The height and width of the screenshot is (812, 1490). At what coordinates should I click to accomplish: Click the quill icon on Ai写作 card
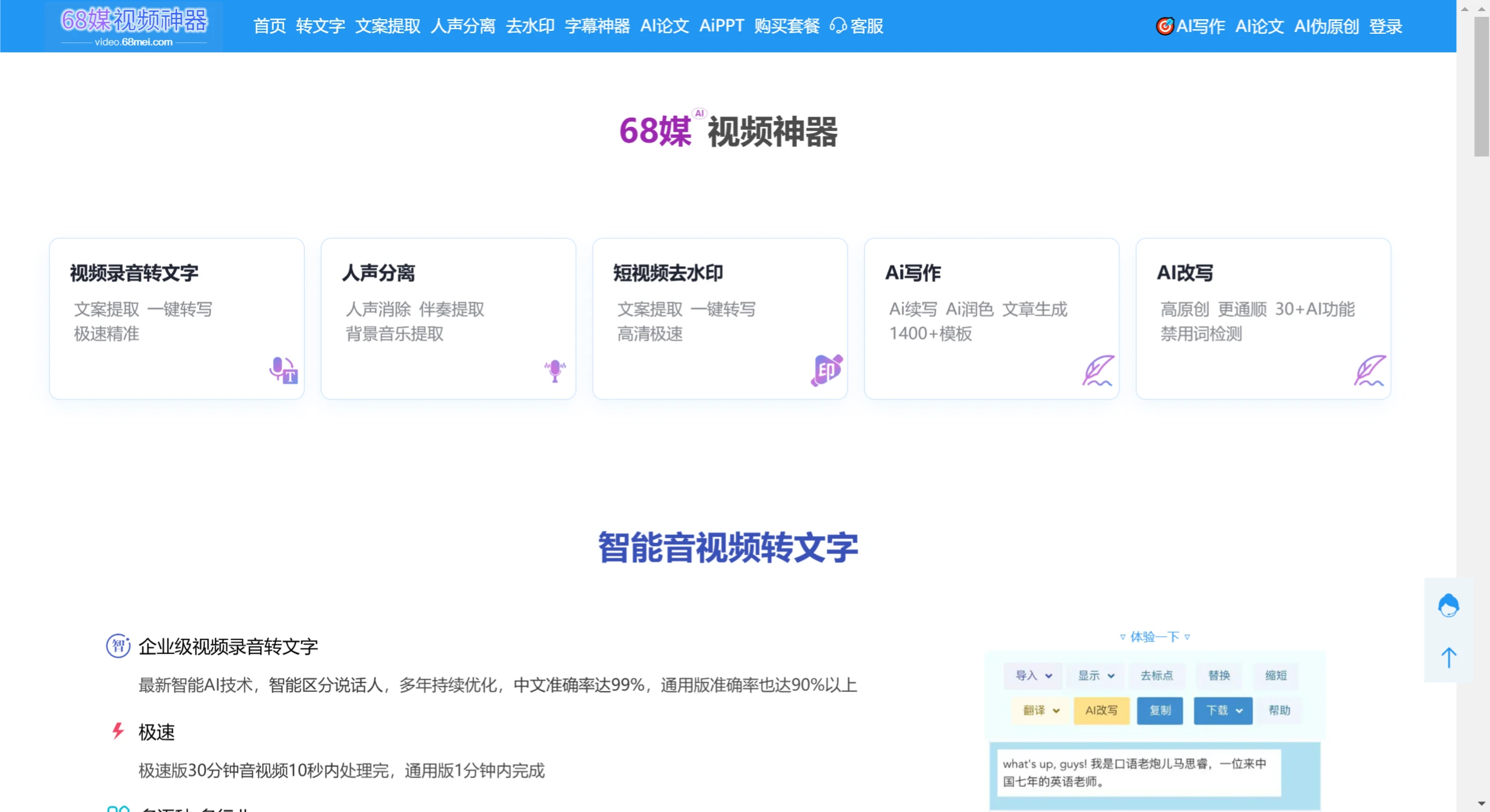1098,370
